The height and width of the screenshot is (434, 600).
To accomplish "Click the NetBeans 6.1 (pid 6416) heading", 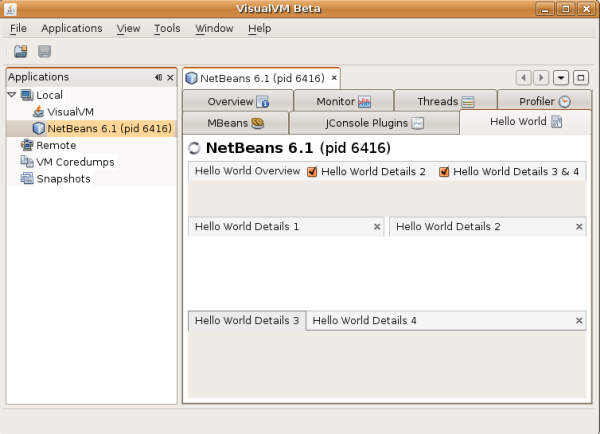I will pyautogui.click(x=298, y=148).
